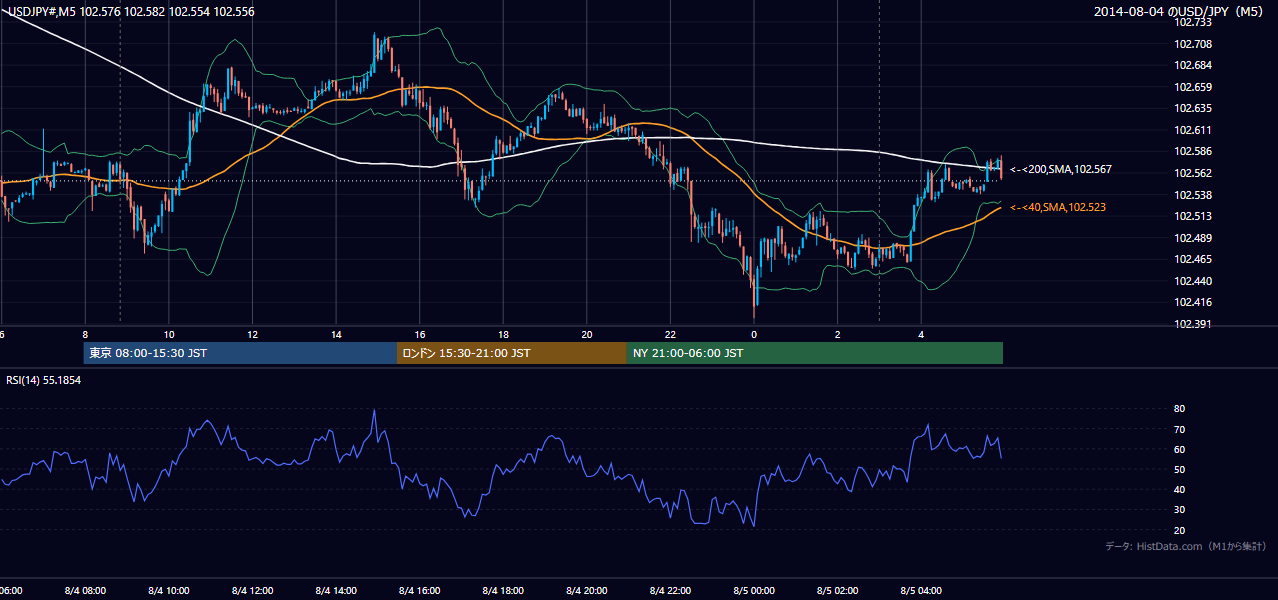Click hour label 12 under the price chart
The width and height of the screenshot is (1278, 600).
click(253, 334)
